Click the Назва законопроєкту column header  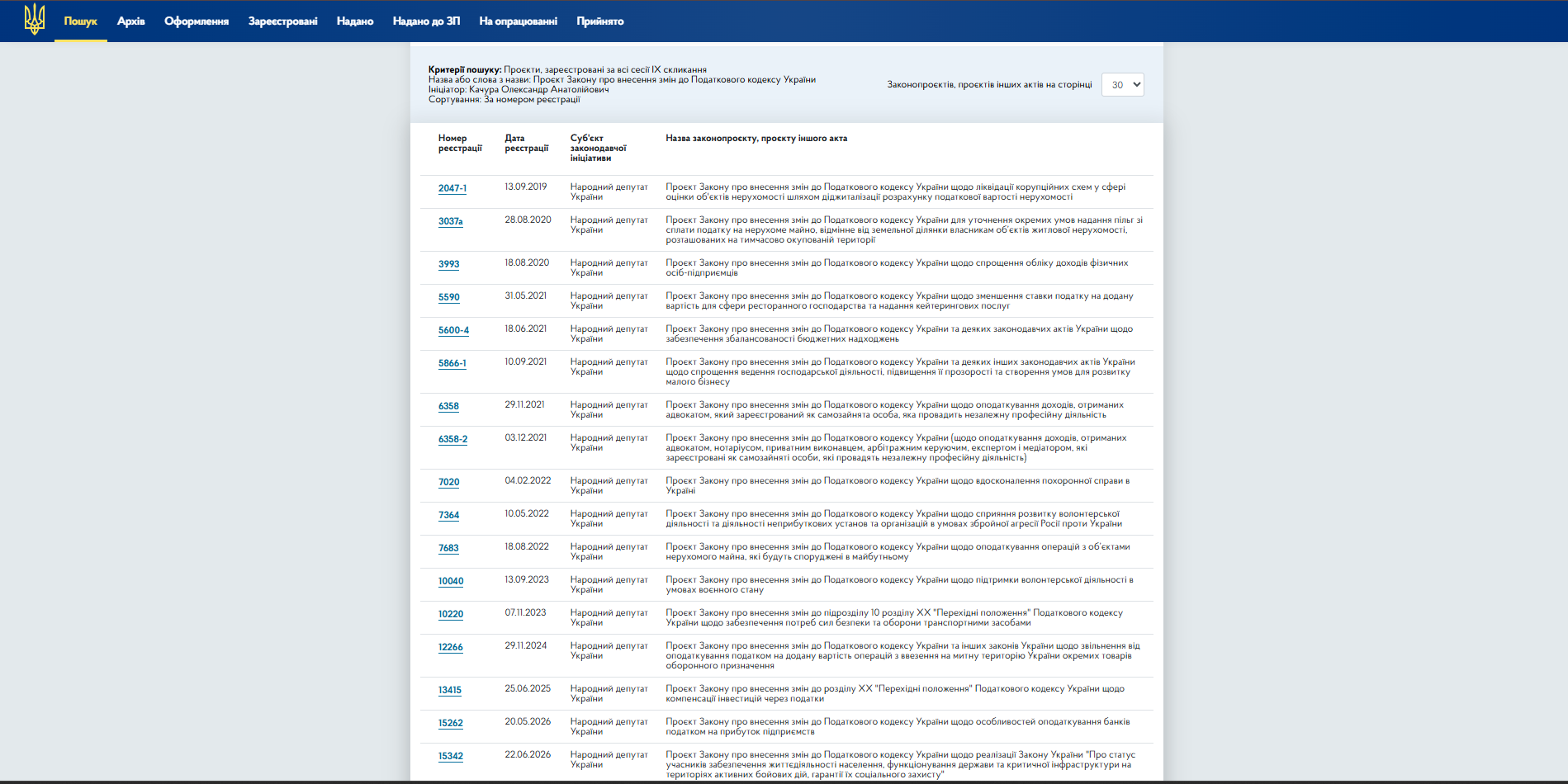click(x=756, y=139)
